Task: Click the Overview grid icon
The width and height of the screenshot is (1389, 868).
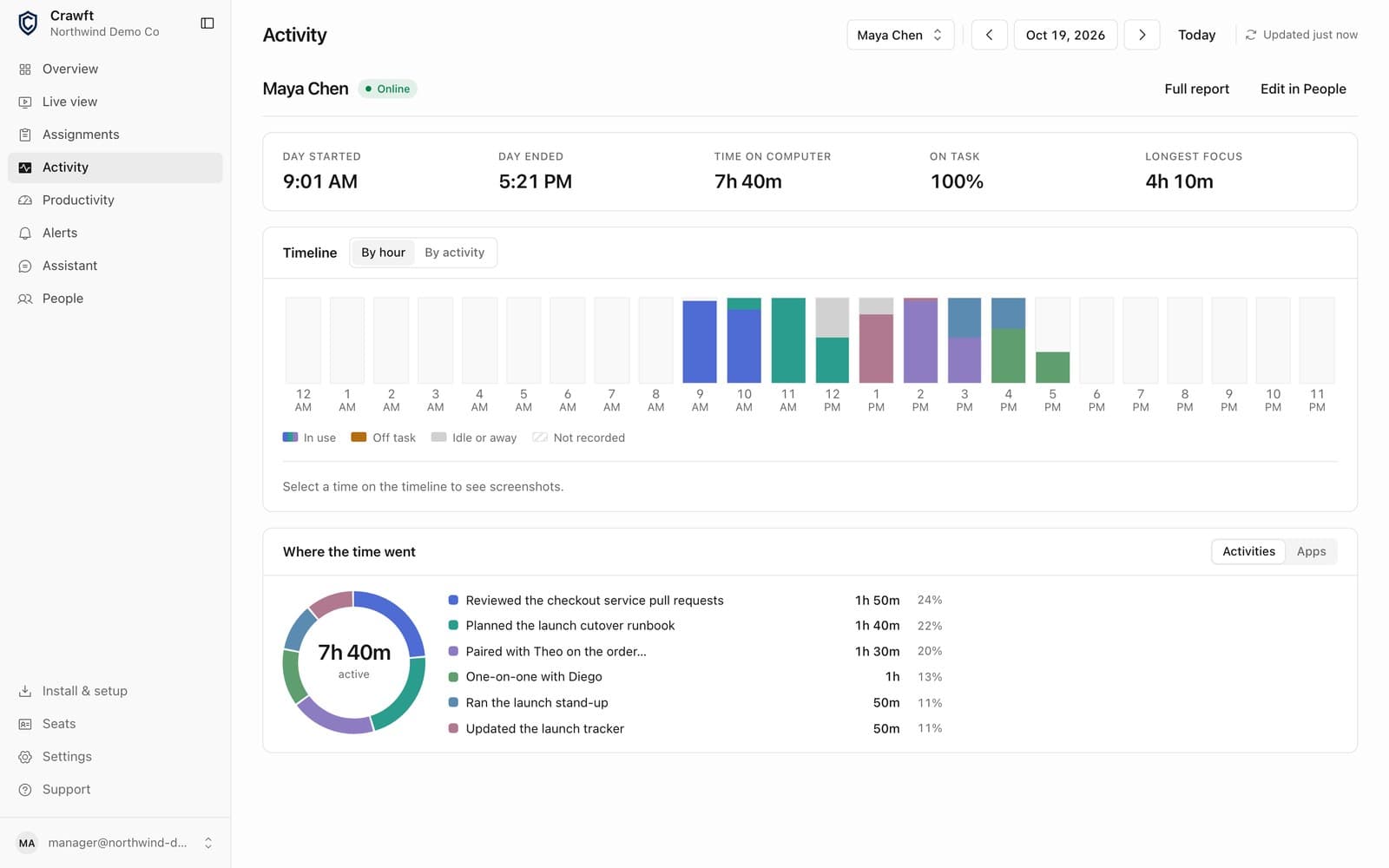Action: 25,69
